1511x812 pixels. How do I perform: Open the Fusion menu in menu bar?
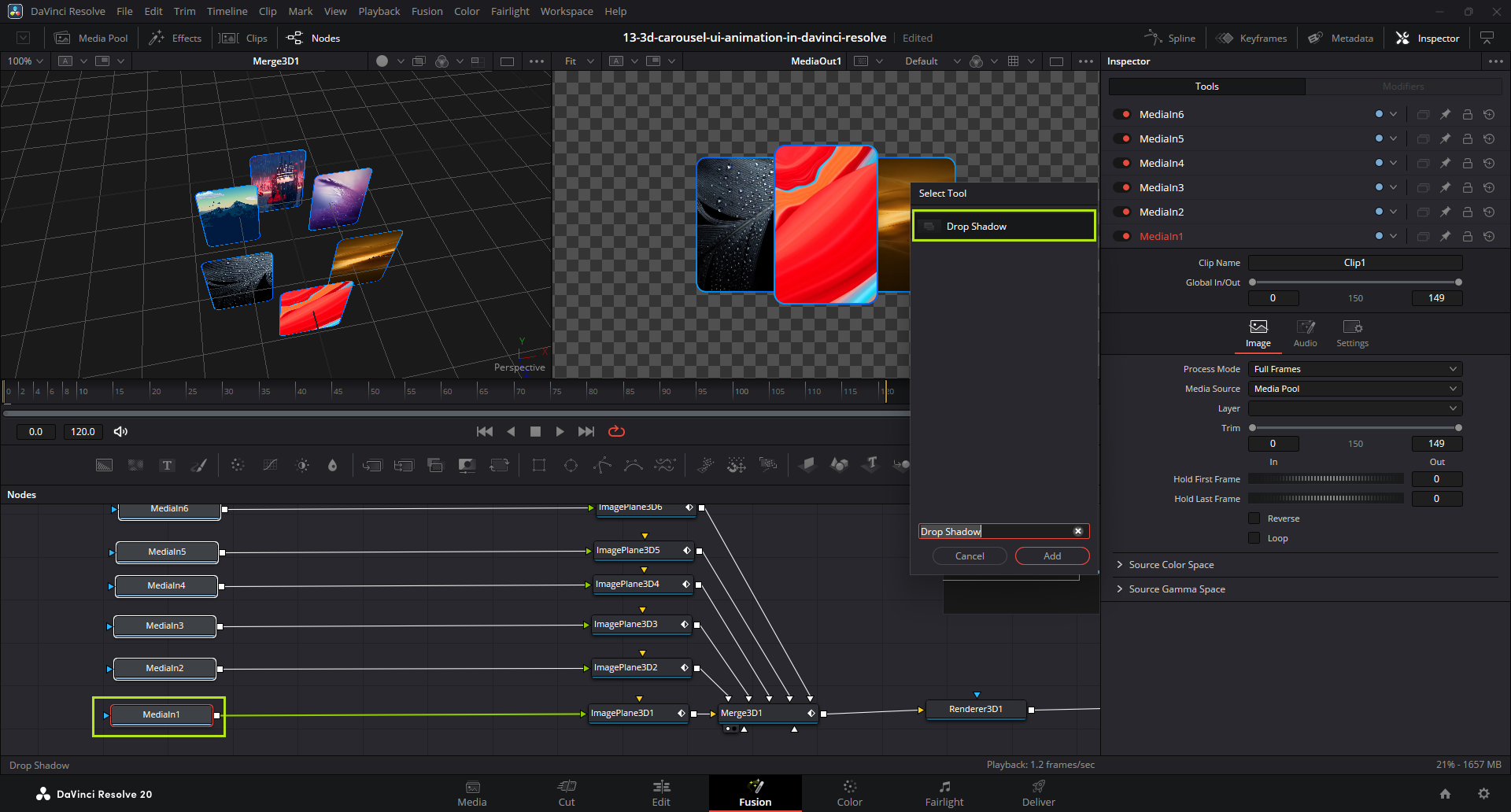coord(427,11)
